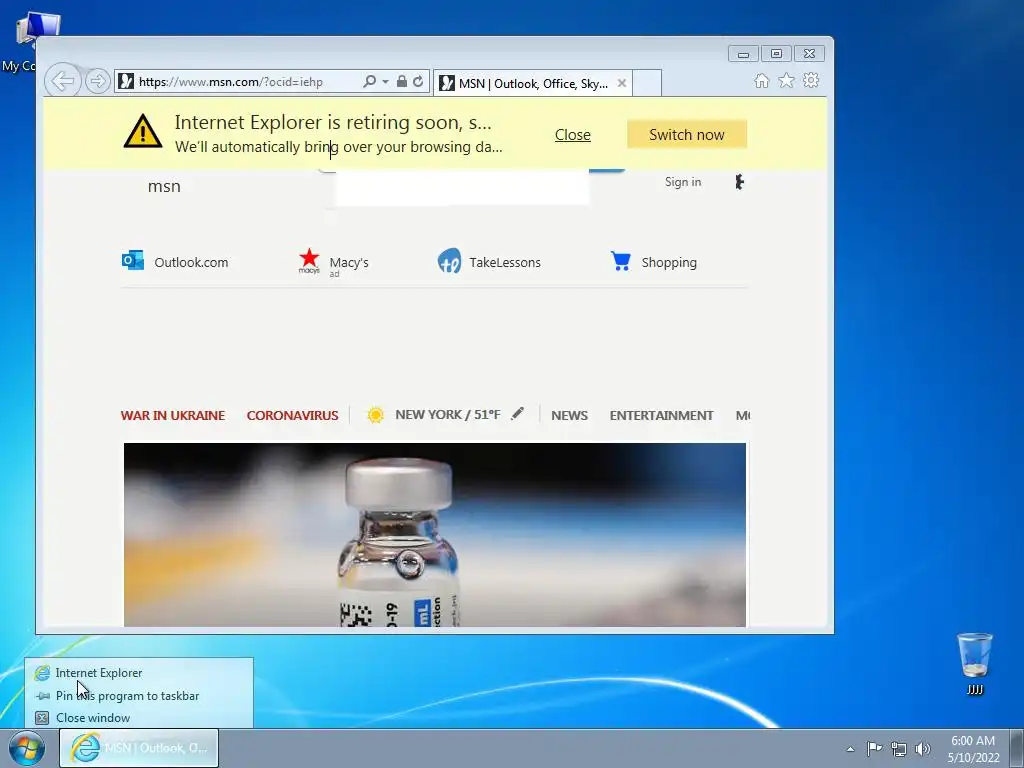Click the Show desktop strip

point(1017,748)
